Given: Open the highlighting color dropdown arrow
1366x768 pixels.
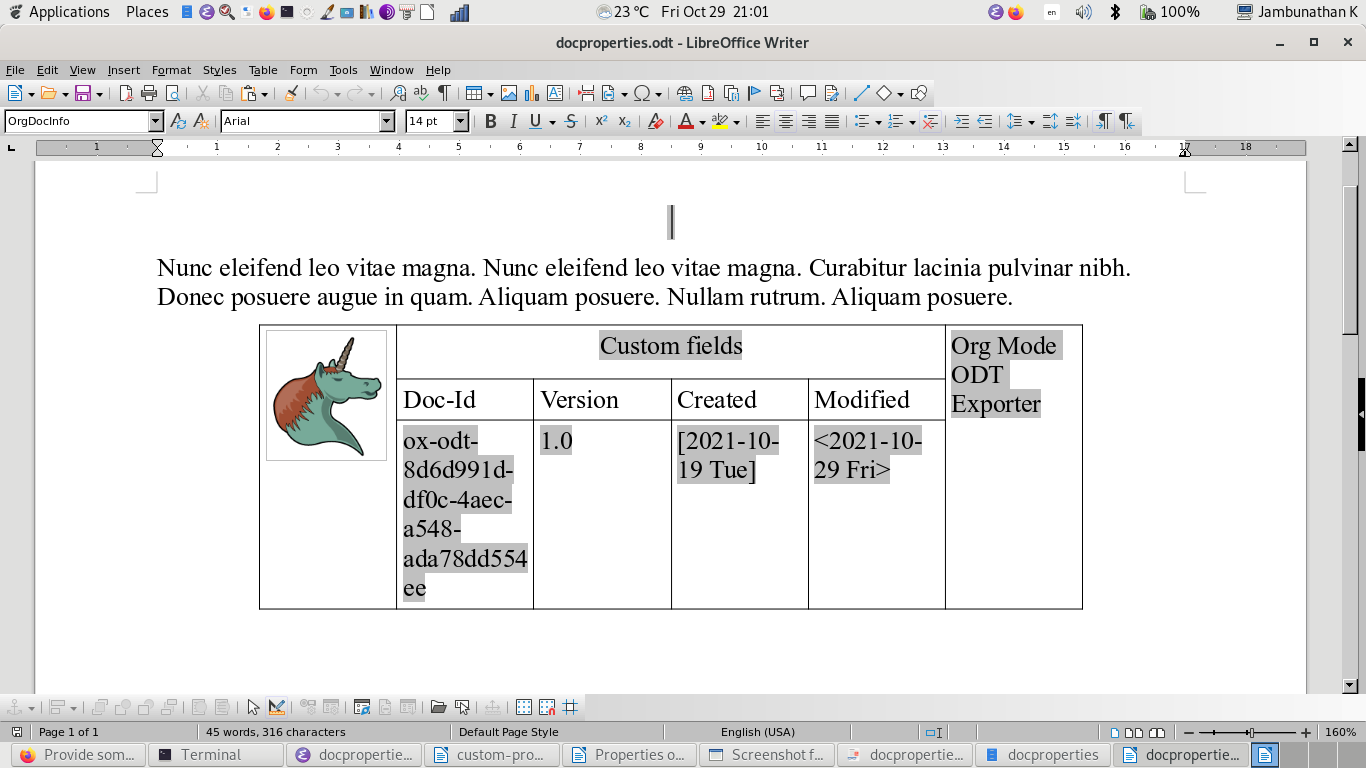Looking at the screenshot, I should tap(737, 122).
